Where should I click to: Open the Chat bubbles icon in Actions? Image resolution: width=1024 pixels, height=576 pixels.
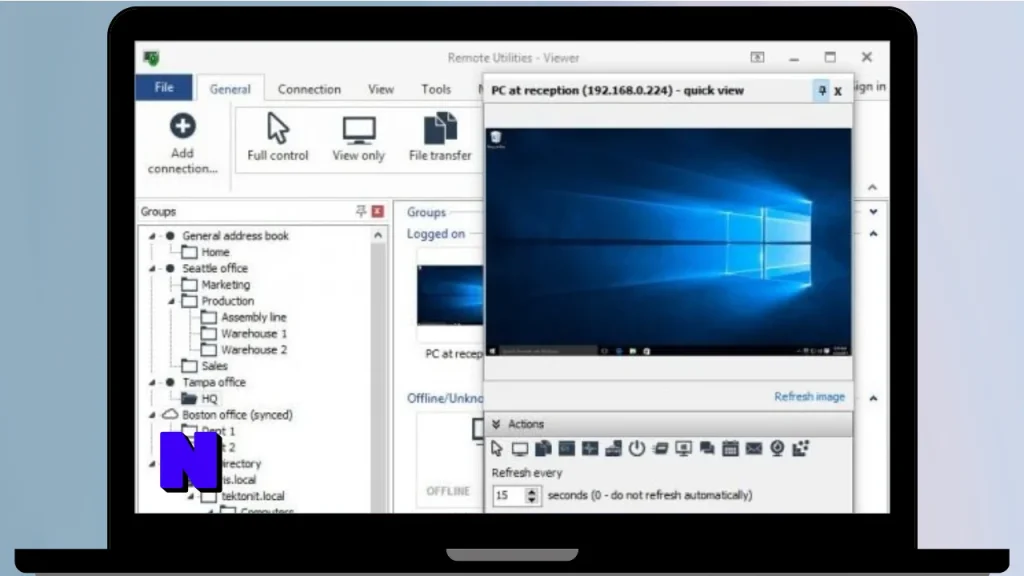pos(707,449)
